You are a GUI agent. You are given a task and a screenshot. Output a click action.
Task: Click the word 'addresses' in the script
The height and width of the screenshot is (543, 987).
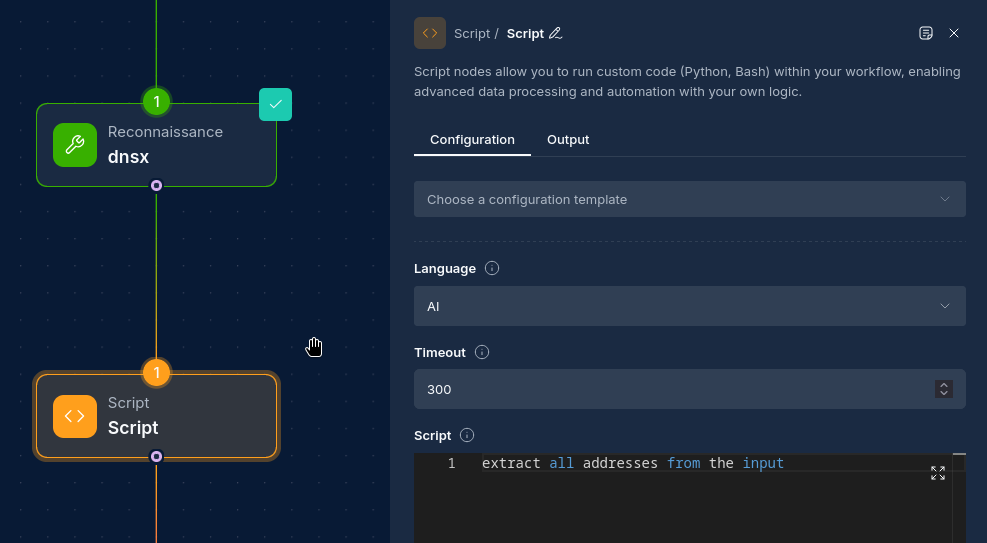click(620, 463)
